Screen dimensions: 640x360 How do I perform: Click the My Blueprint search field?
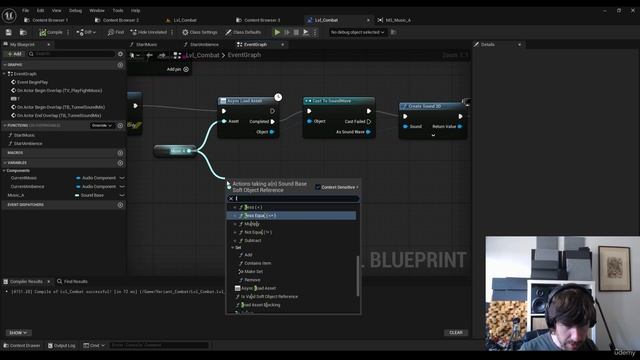pyautogui.click(x=72, y=54)
